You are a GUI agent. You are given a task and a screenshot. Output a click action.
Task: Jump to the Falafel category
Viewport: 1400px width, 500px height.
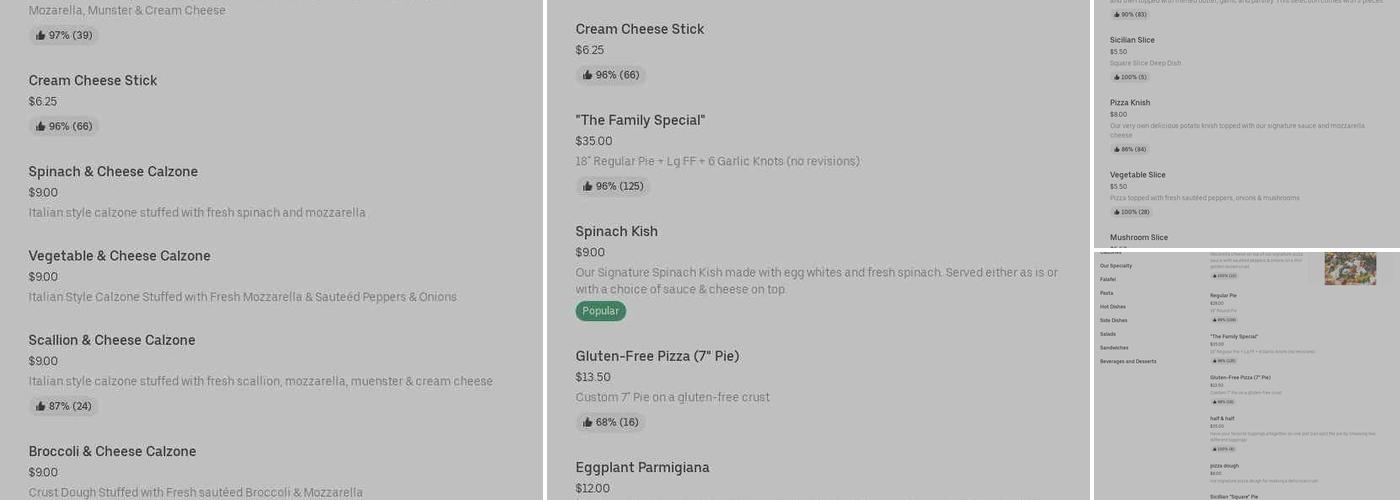pos(1108,280)
